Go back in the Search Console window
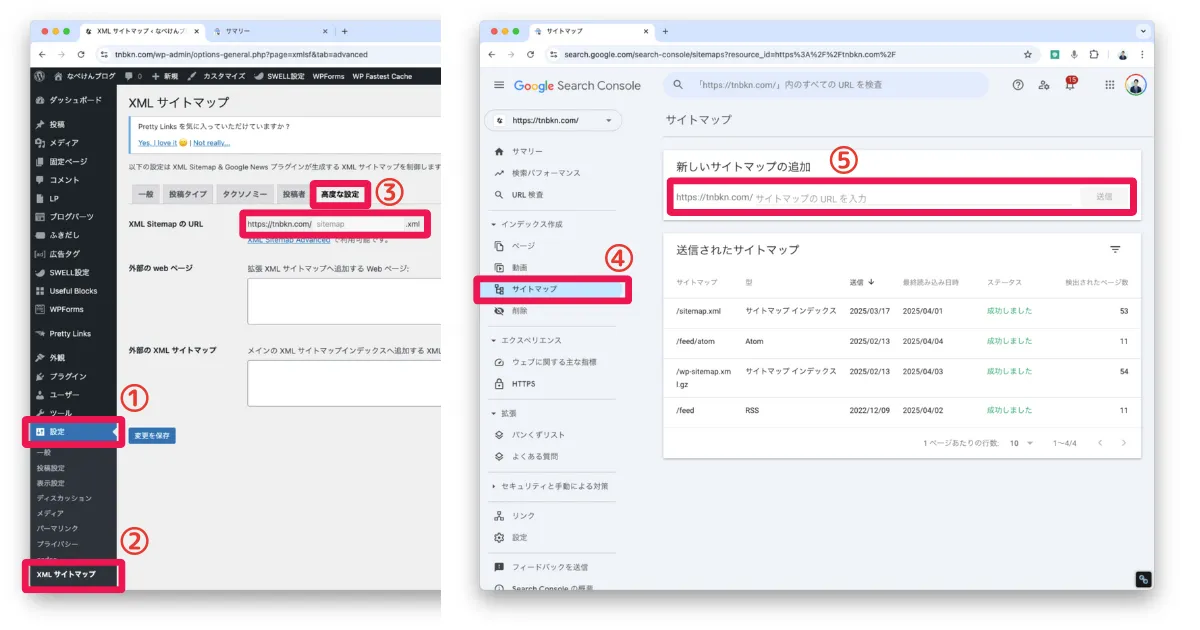The width and height of the screenshot is (1200, 630). click(493, 54)
